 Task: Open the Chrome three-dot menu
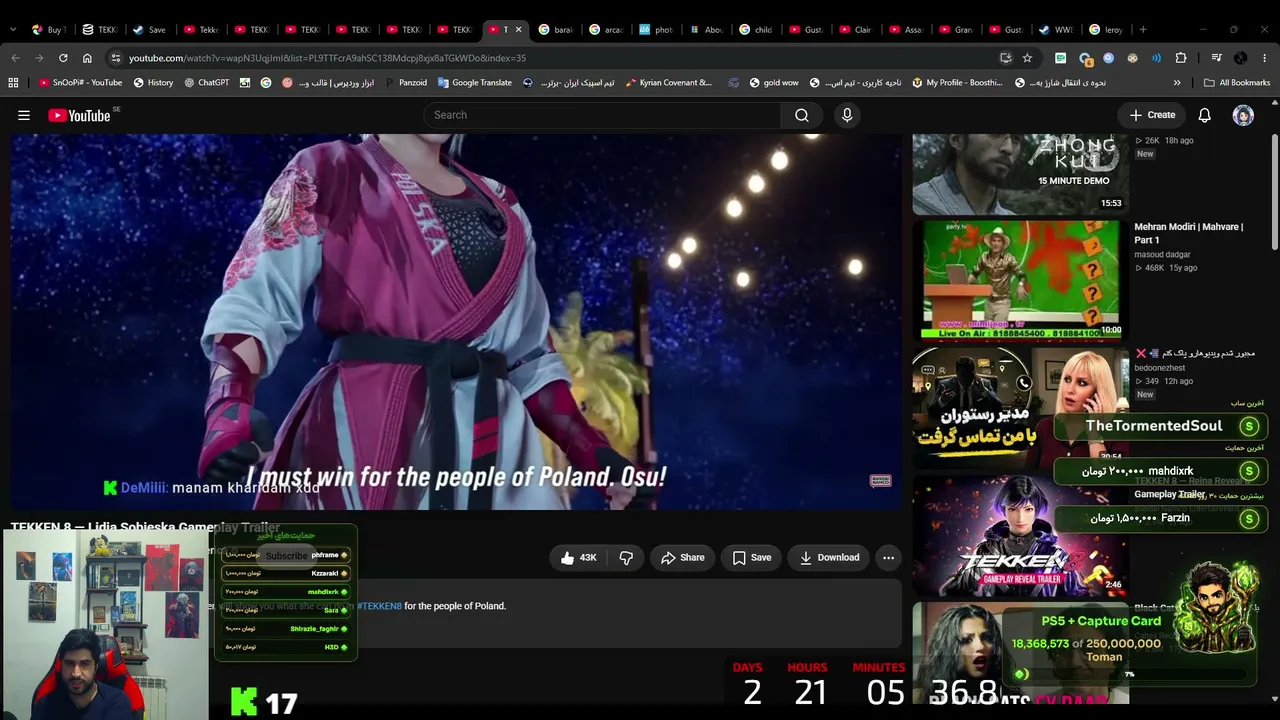coord(1265,58)
